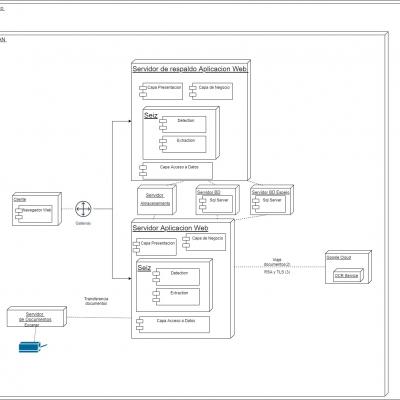Screen dimensions: 400x400
Task: Click the Viaje documentos connector label
Action: coord(277,262)
